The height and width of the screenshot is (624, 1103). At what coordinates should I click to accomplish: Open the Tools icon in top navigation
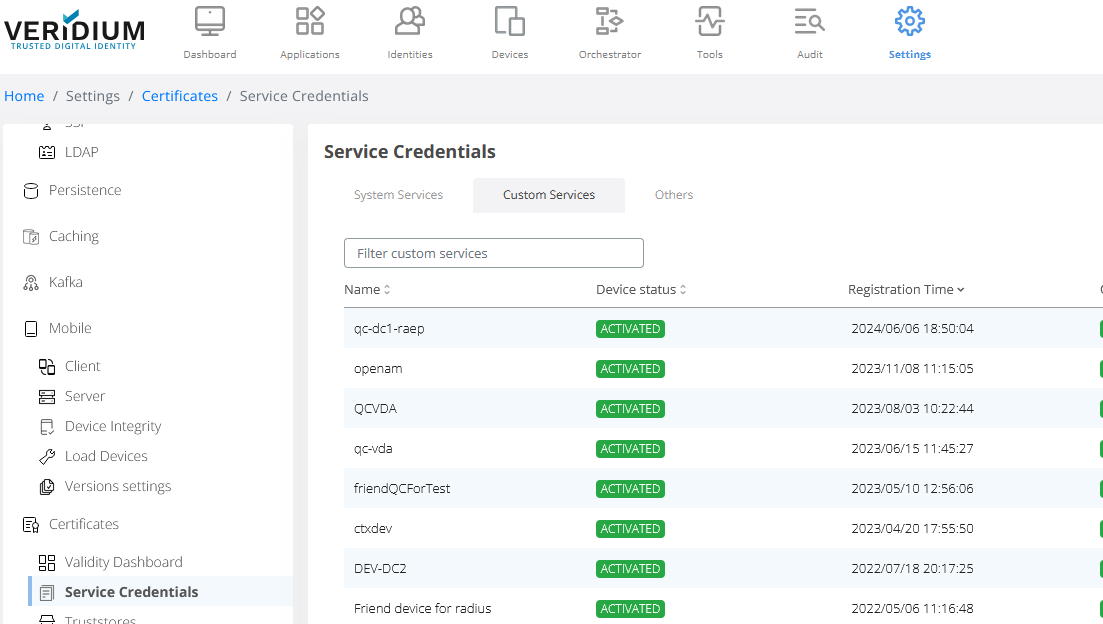point(710,21)
